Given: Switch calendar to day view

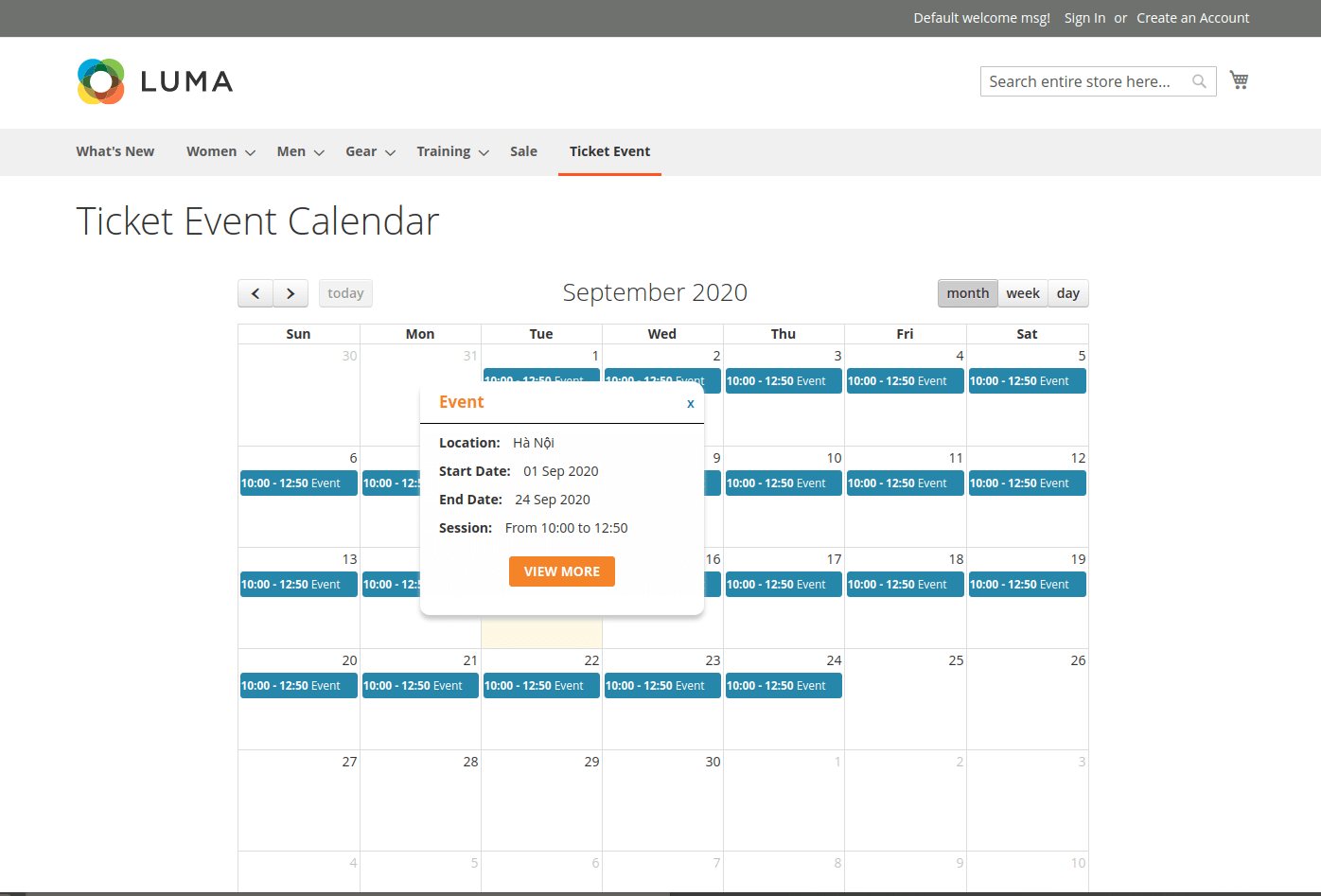Looking at the screenshot, I should tap(1067, 293).
